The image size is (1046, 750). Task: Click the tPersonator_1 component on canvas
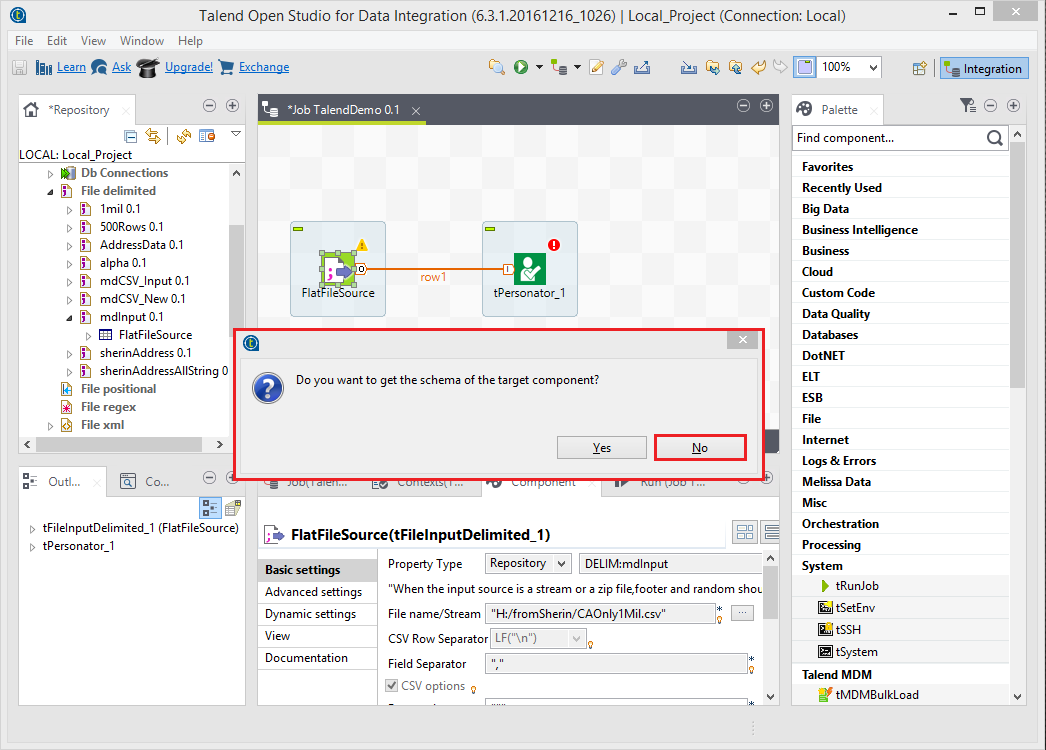click(x=529, y=268)
